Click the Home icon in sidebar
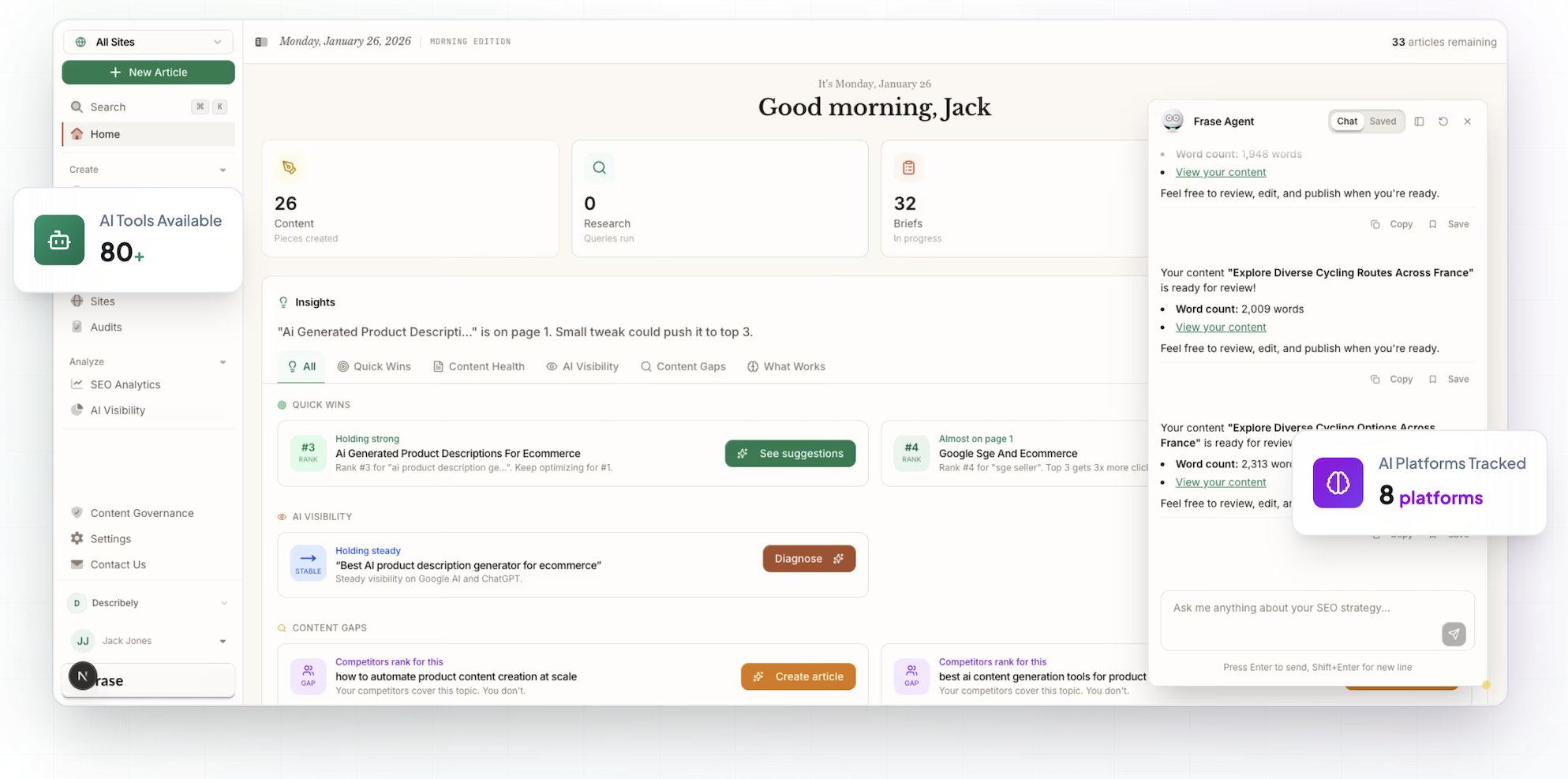The height and width of the screenshot is (779, 1568). tap(77, 134)
